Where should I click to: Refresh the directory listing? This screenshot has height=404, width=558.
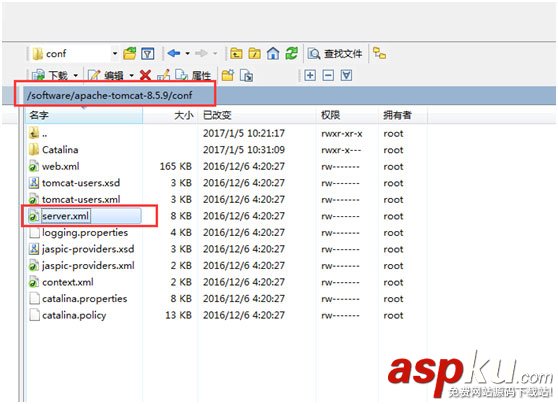(x=291, y=53)
